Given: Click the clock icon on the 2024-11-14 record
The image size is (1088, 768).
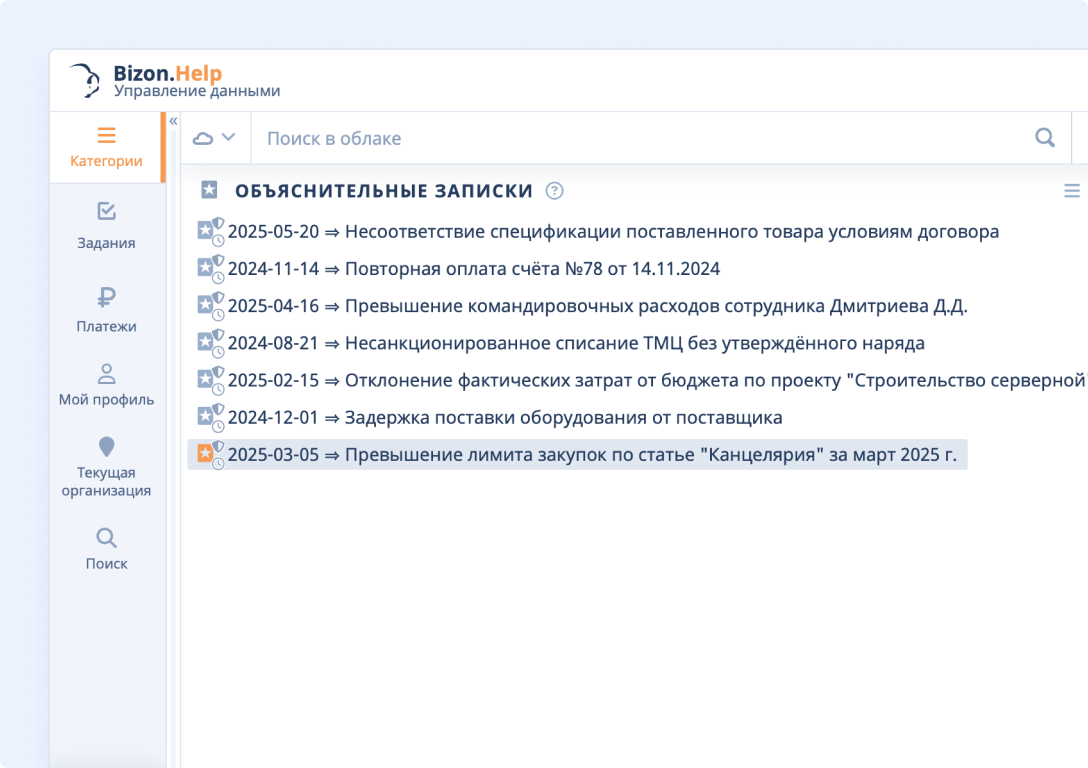Looking at the screenshot, I should (220, 277).
